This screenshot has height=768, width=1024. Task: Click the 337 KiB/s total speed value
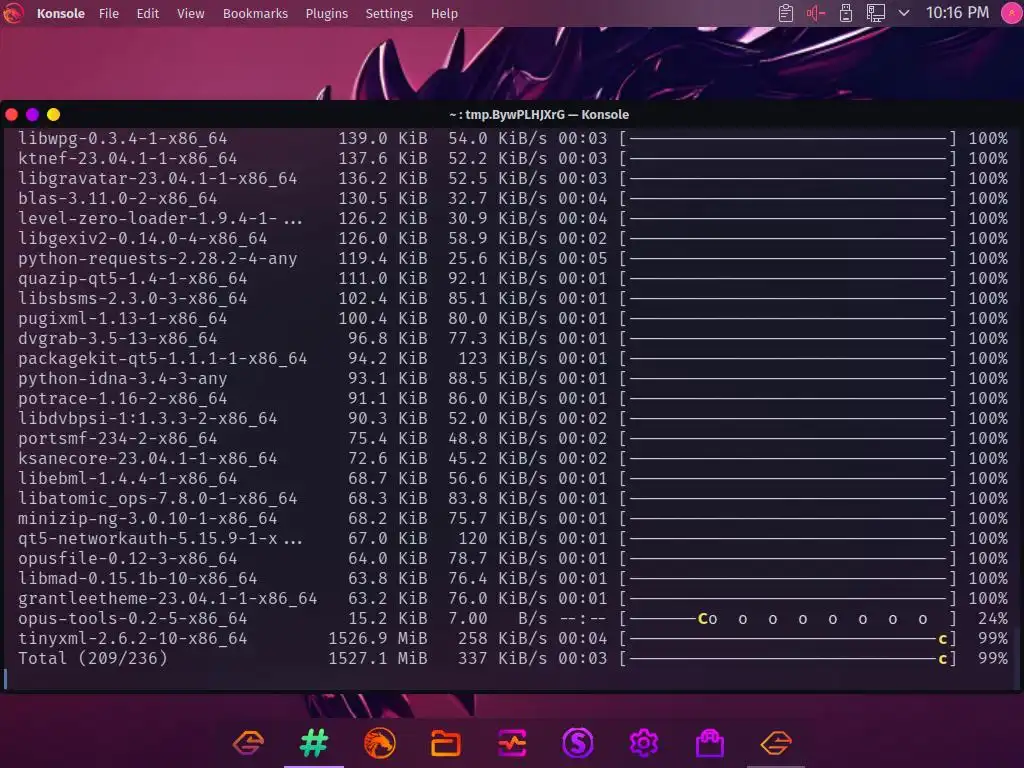(x=502, y=658)
